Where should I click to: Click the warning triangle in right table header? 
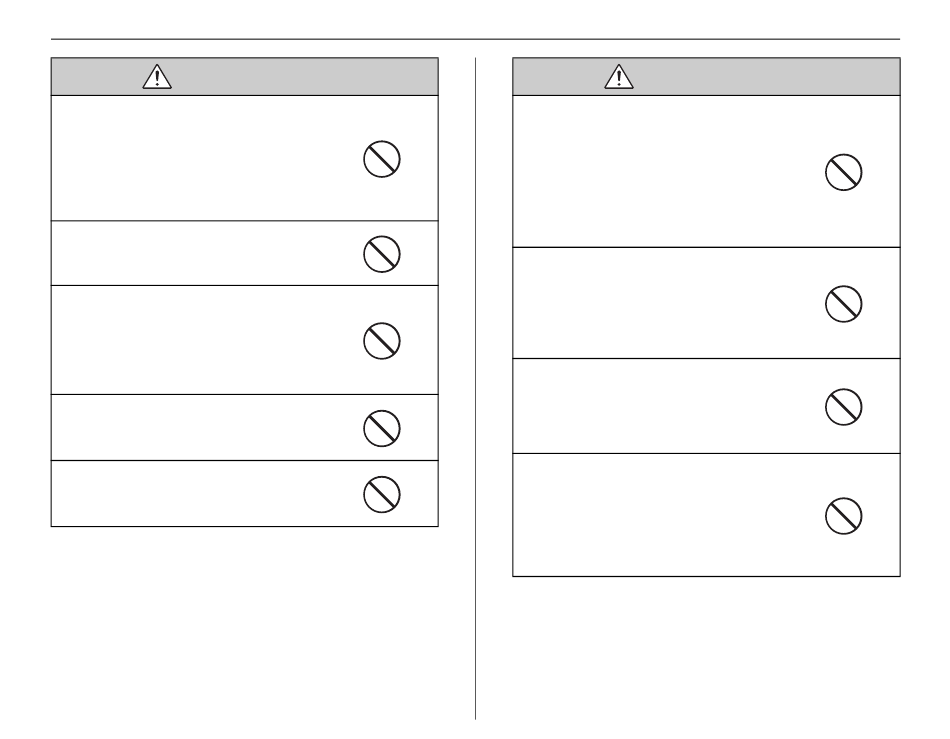pyautogui.click(x=619, y=77)
